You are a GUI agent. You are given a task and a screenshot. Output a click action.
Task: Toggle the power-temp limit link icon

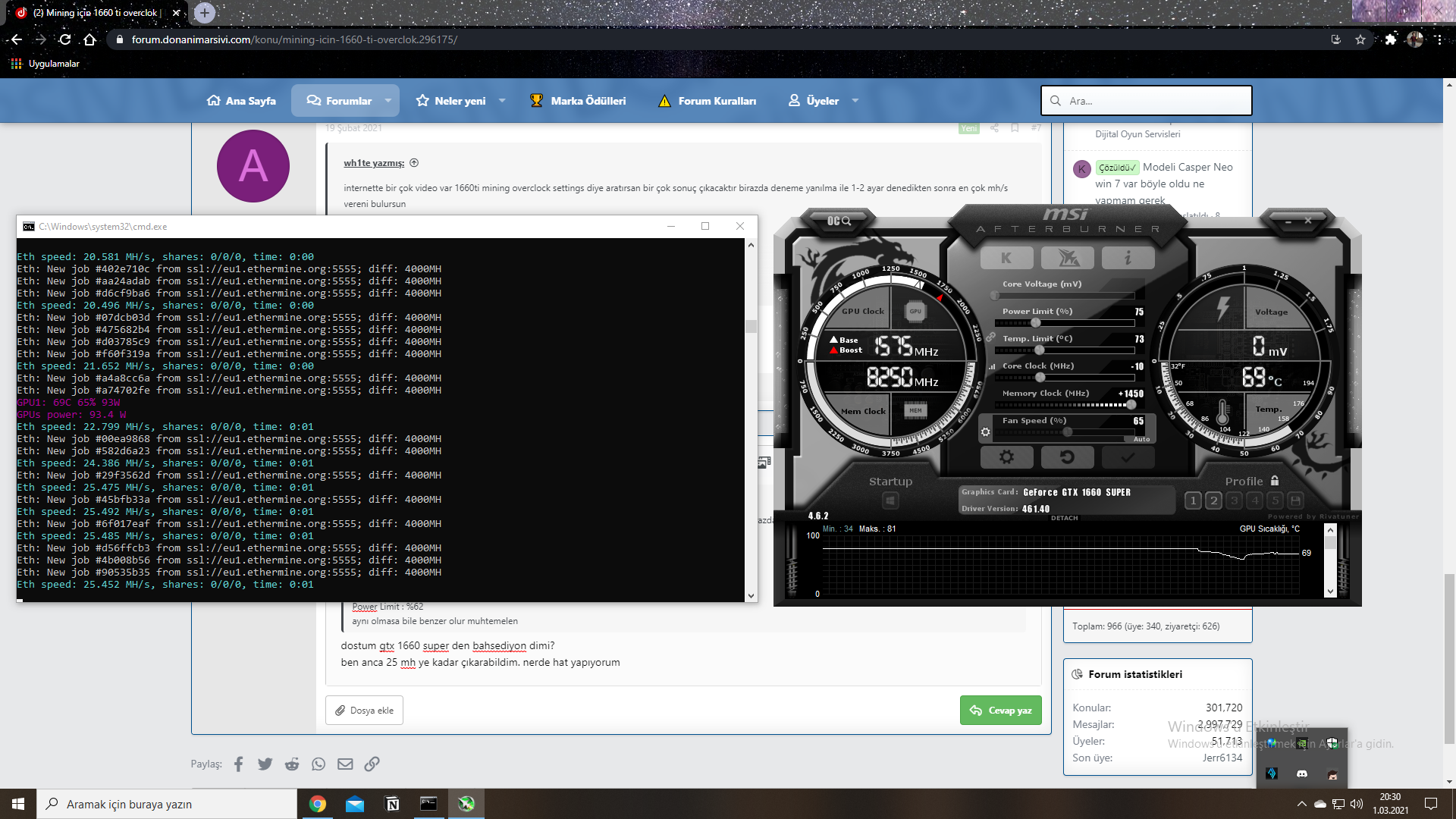[990, 337]
